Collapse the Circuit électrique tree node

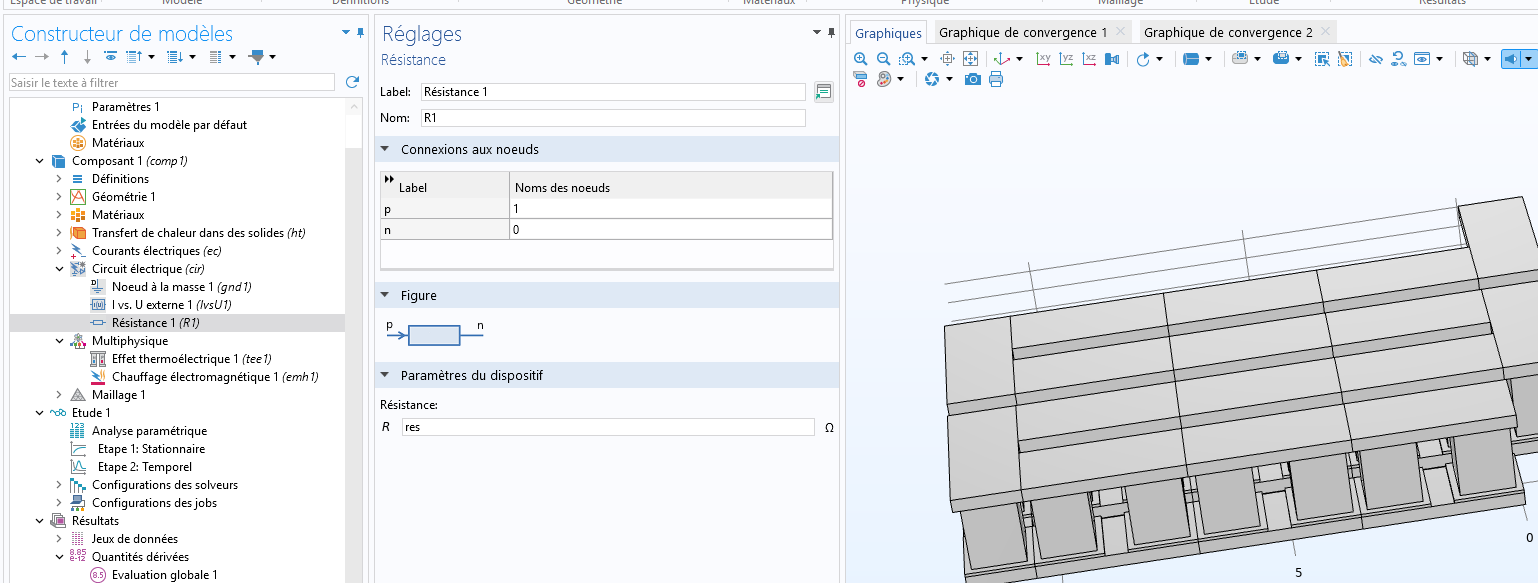[x=59, y=269]
